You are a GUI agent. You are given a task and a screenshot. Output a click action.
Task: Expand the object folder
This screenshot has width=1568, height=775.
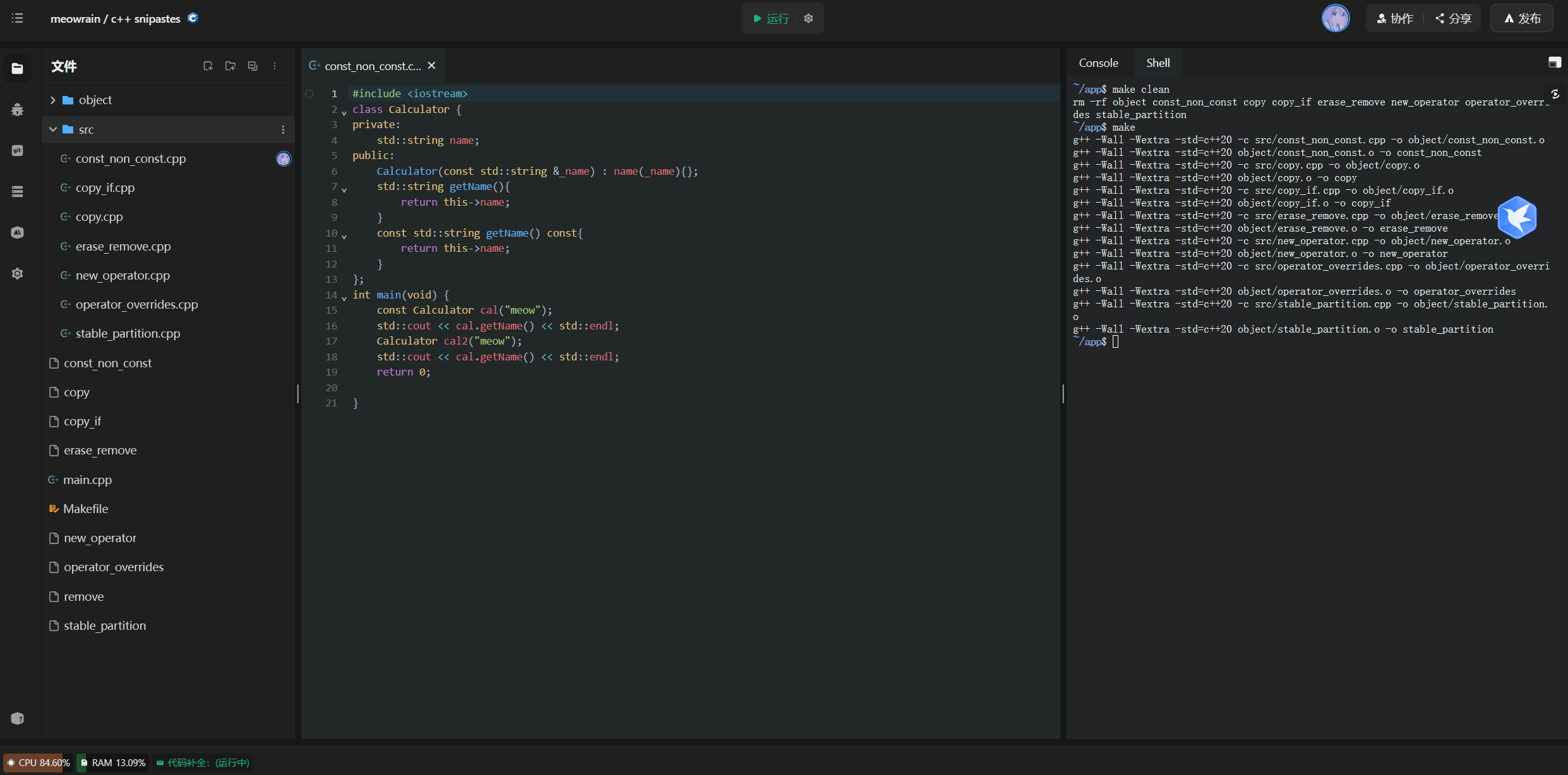tap(53, 100)
